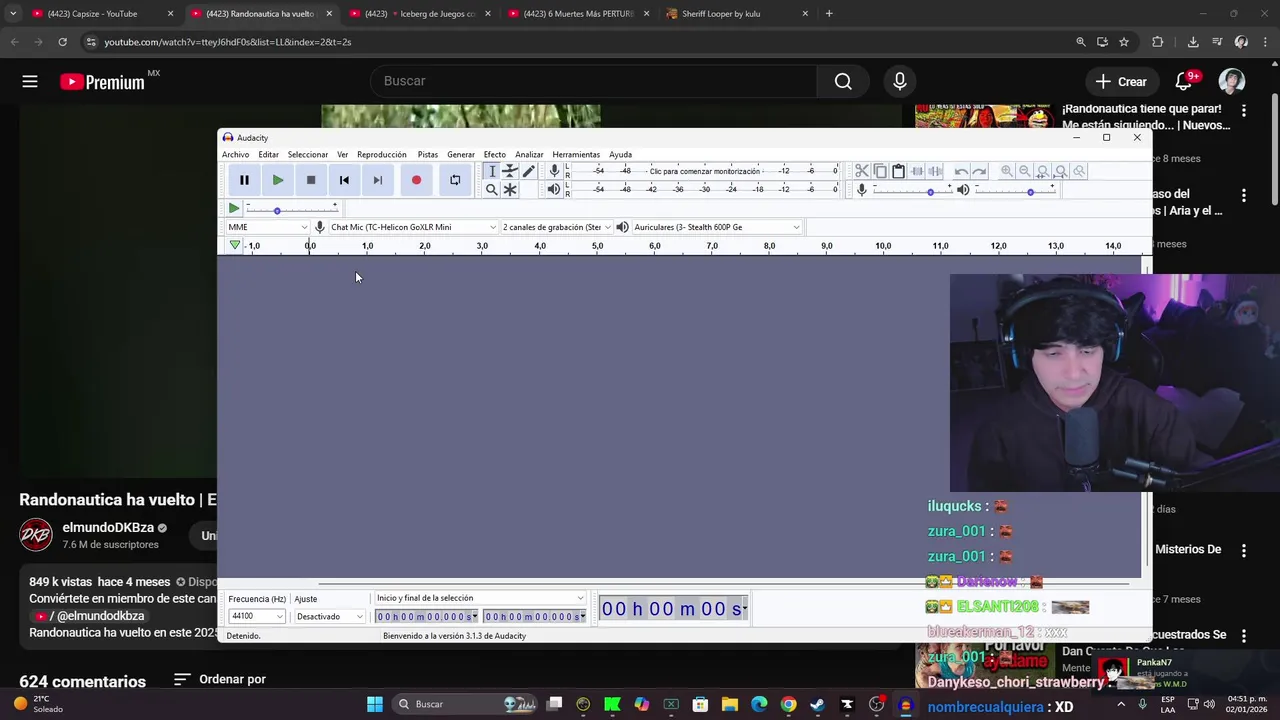Image resolution: width=1280 pixels, height=720 pixels.
Task: Open the Inicio y final de la selección dropdown
Action: pyautogui.click(x=479, y=598)
